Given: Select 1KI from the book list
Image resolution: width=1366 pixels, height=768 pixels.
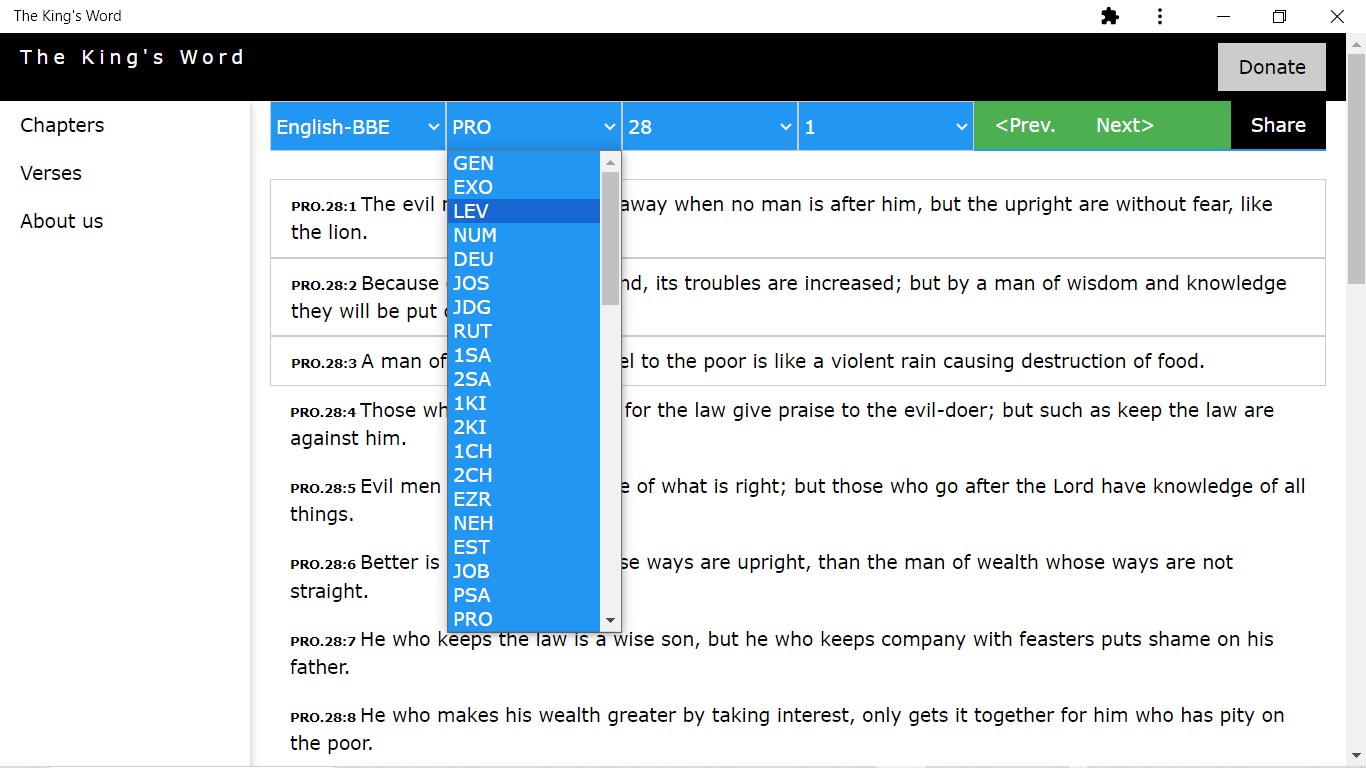Looking at the screenshot, I should click(x=524, y=403).
